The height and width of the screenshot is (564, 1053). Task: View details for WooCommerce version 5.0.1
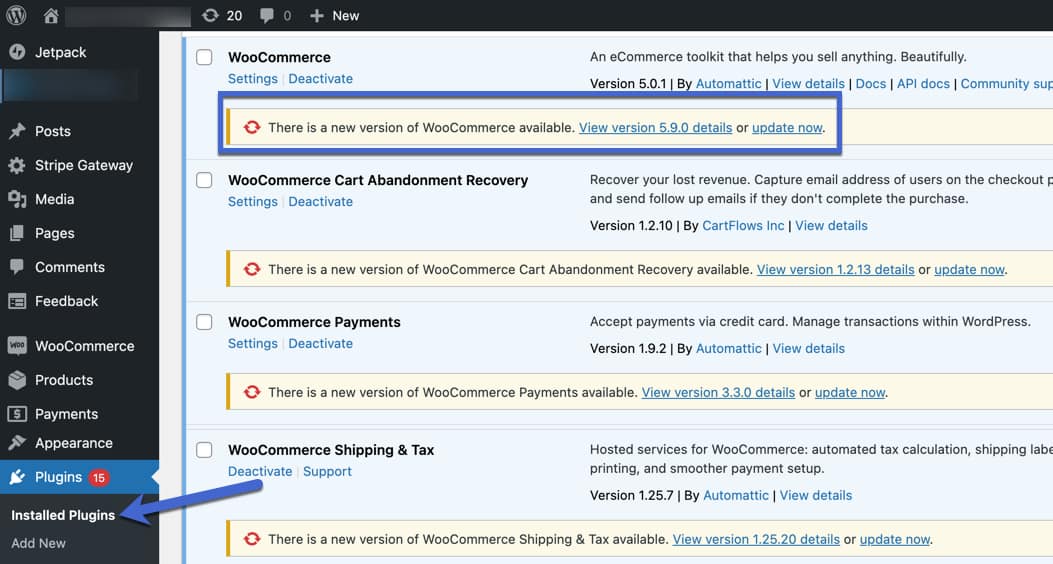click(808, 84)
